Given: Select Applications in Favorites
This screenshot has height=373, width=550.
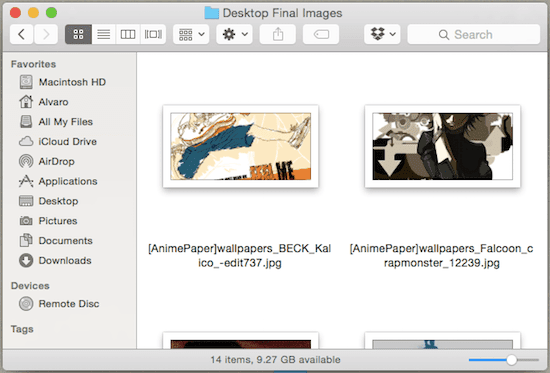Looking at the screenshot, I should click(58, 181).
